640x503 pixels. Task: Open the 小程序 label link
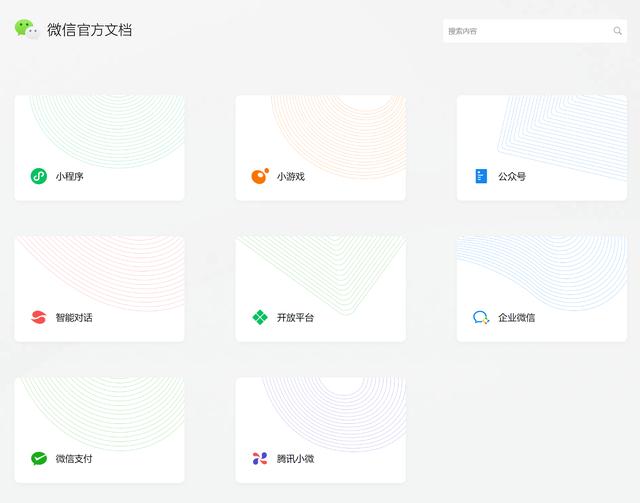70,176
